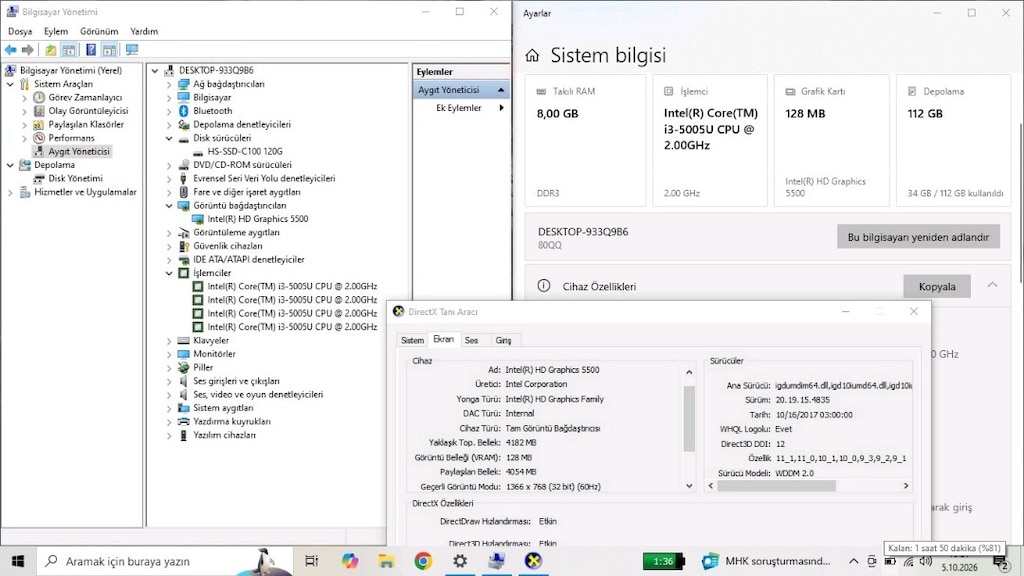Open the Windows Start button
Viewport: 1024px width, 576px height.
pyautogui.click(x=18, y=561)
